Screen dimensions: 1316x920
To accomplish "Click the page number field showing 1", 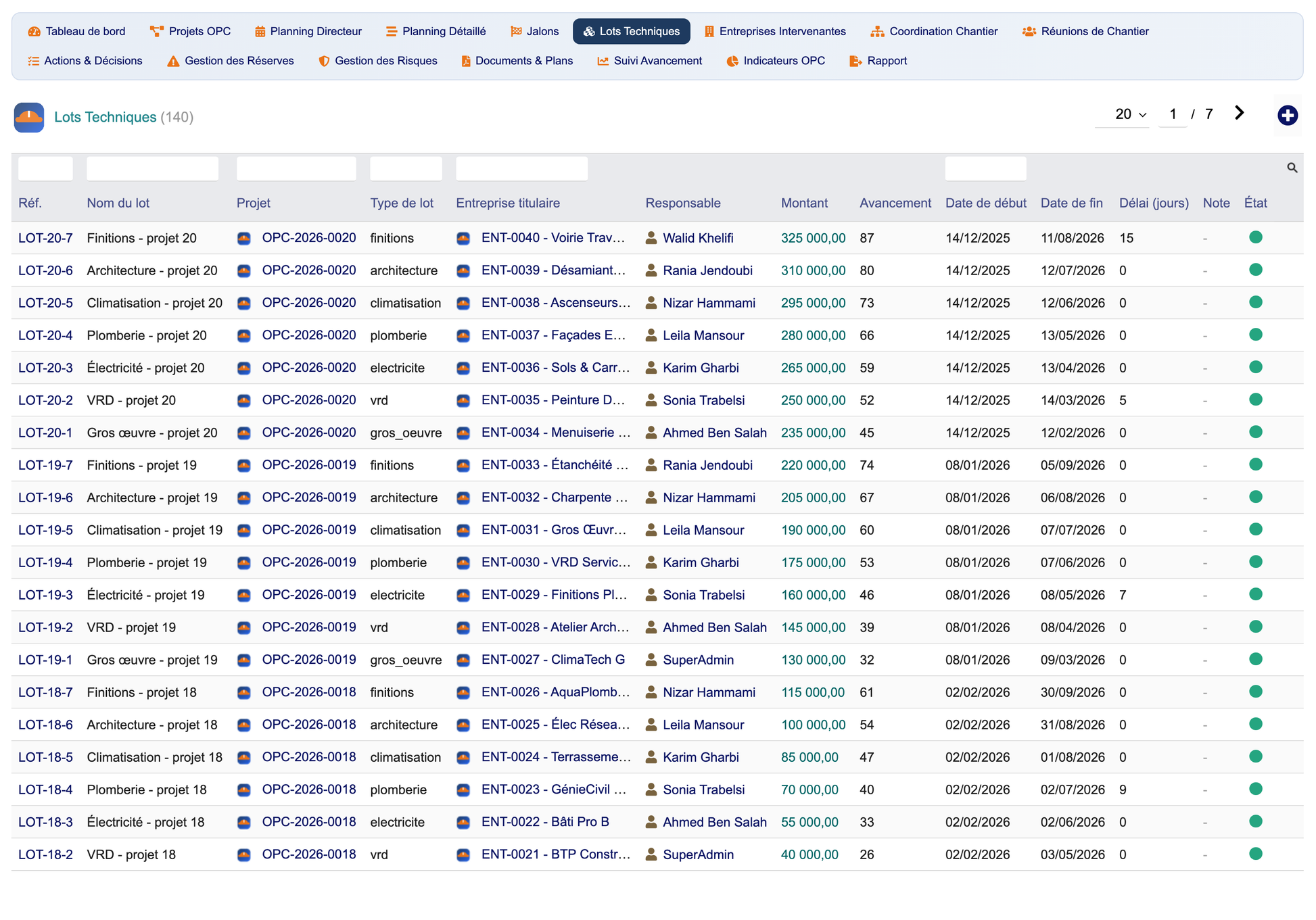I will click(x=1173, y=114).
